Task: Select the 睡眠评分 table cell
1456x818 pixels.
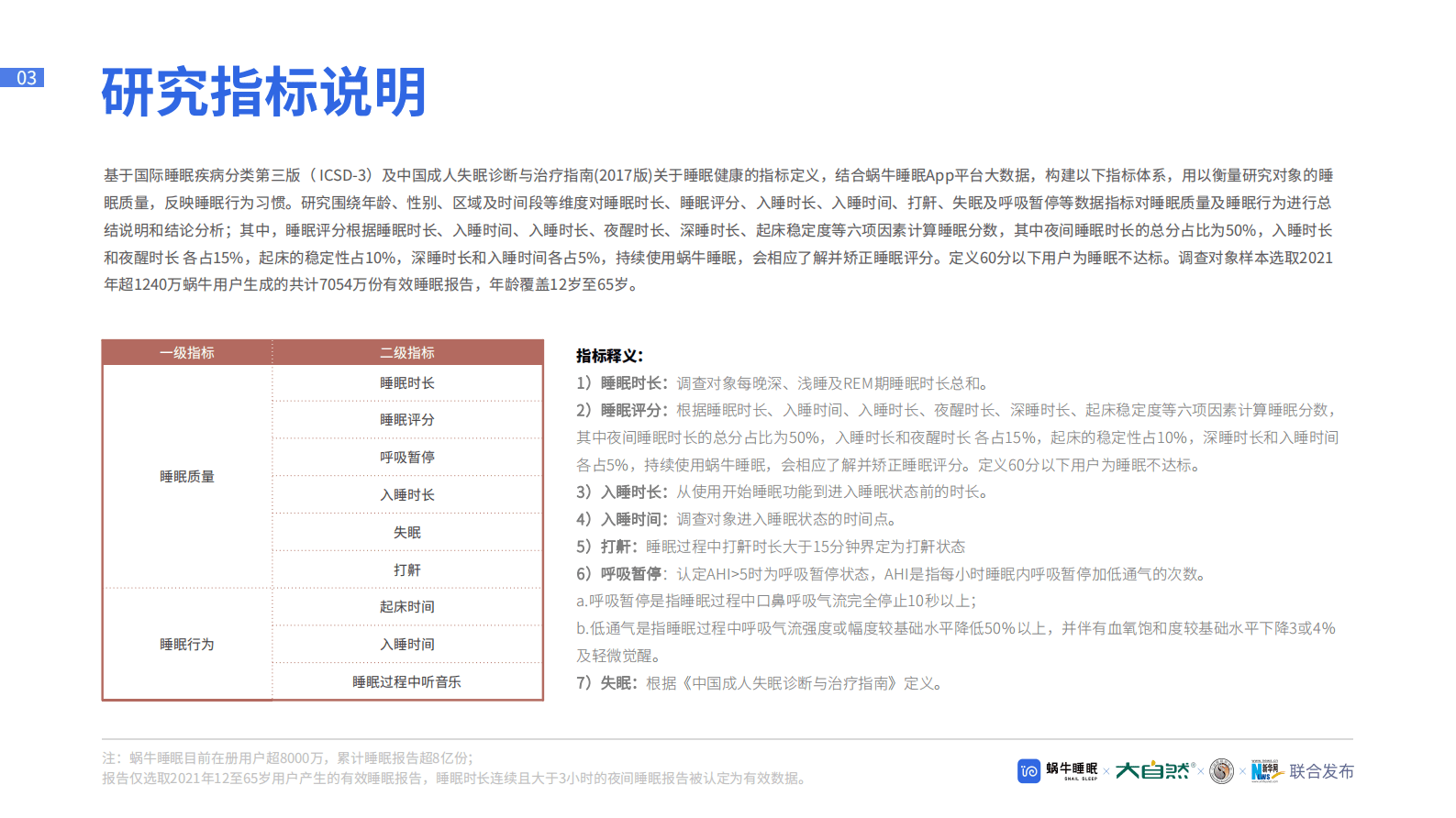Action: (x=407, y=419)
